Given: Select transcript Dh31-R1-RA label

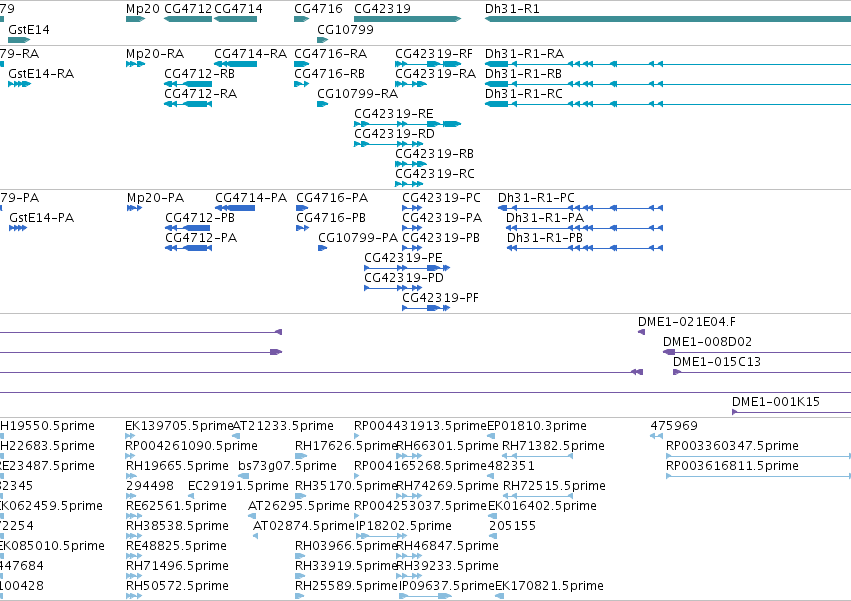Looking at the screenshot, I should click(x=524, y=54).
